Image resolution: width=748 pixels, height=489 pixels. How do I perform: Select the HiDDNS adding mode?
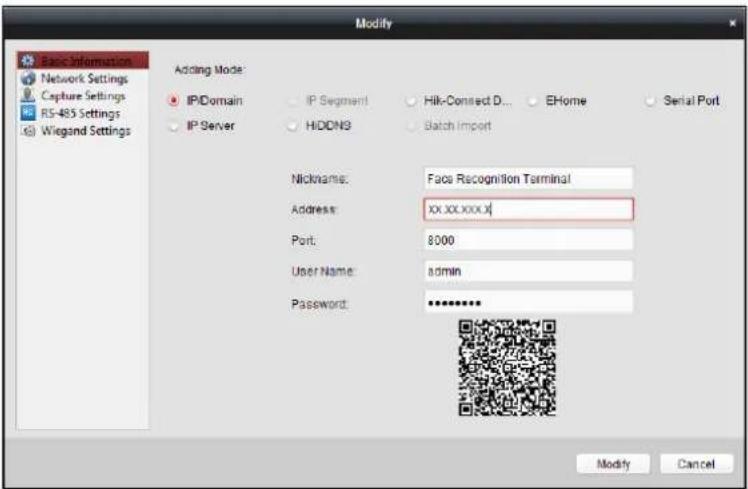point(292,126)
